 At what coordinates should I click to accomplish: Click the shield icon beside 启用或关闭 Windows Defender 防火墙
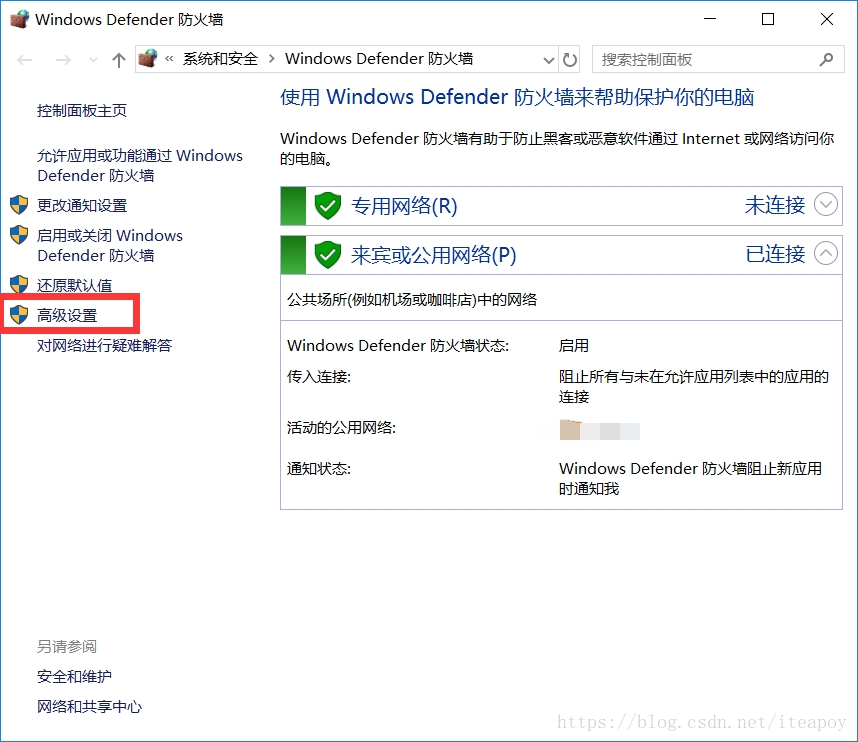19,235
